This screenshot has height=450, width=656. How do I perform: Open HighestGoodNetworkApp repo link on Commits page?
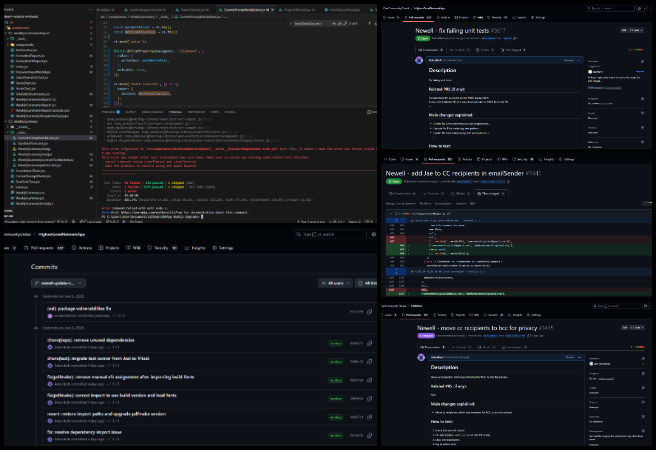click(x=62, y=234)
